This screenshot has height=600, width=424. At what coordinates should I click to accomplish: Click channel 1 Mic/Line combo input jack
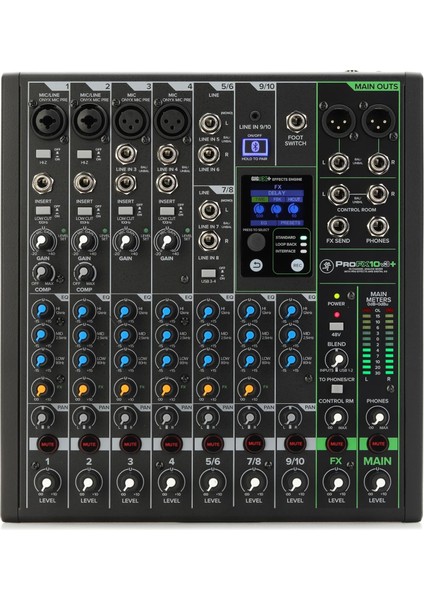(x=48, y=120)
